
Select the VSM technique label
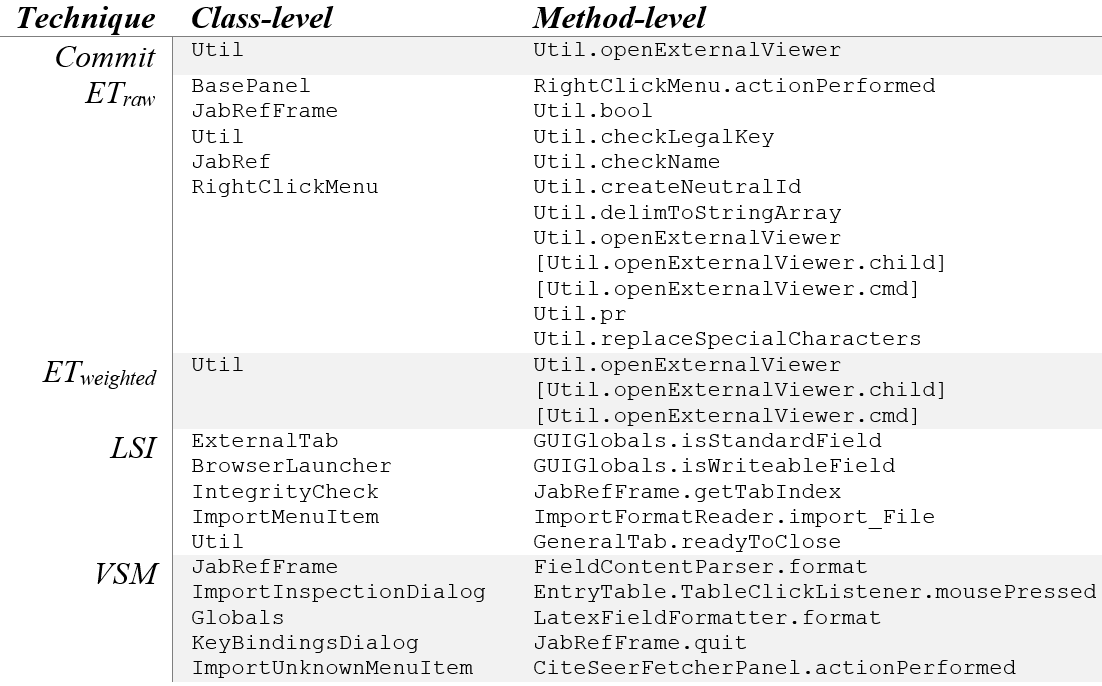[x=127, y=574]
